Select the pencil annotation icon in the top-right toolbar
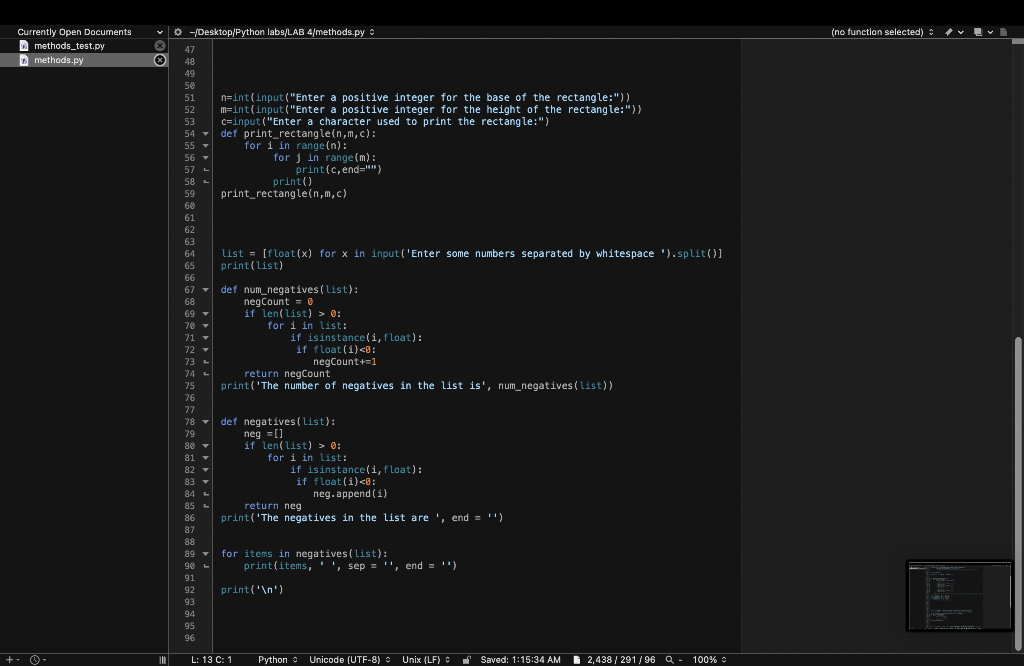The image size is (1024, 666). point(948,31)
